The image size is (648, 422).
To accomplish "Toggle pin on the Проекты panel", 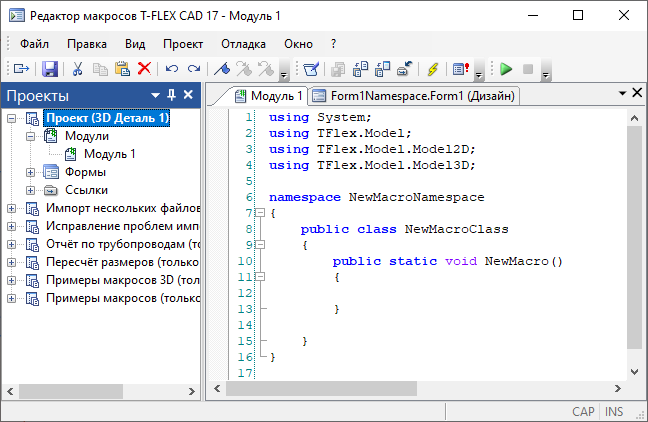I will [x=171, y=95].
